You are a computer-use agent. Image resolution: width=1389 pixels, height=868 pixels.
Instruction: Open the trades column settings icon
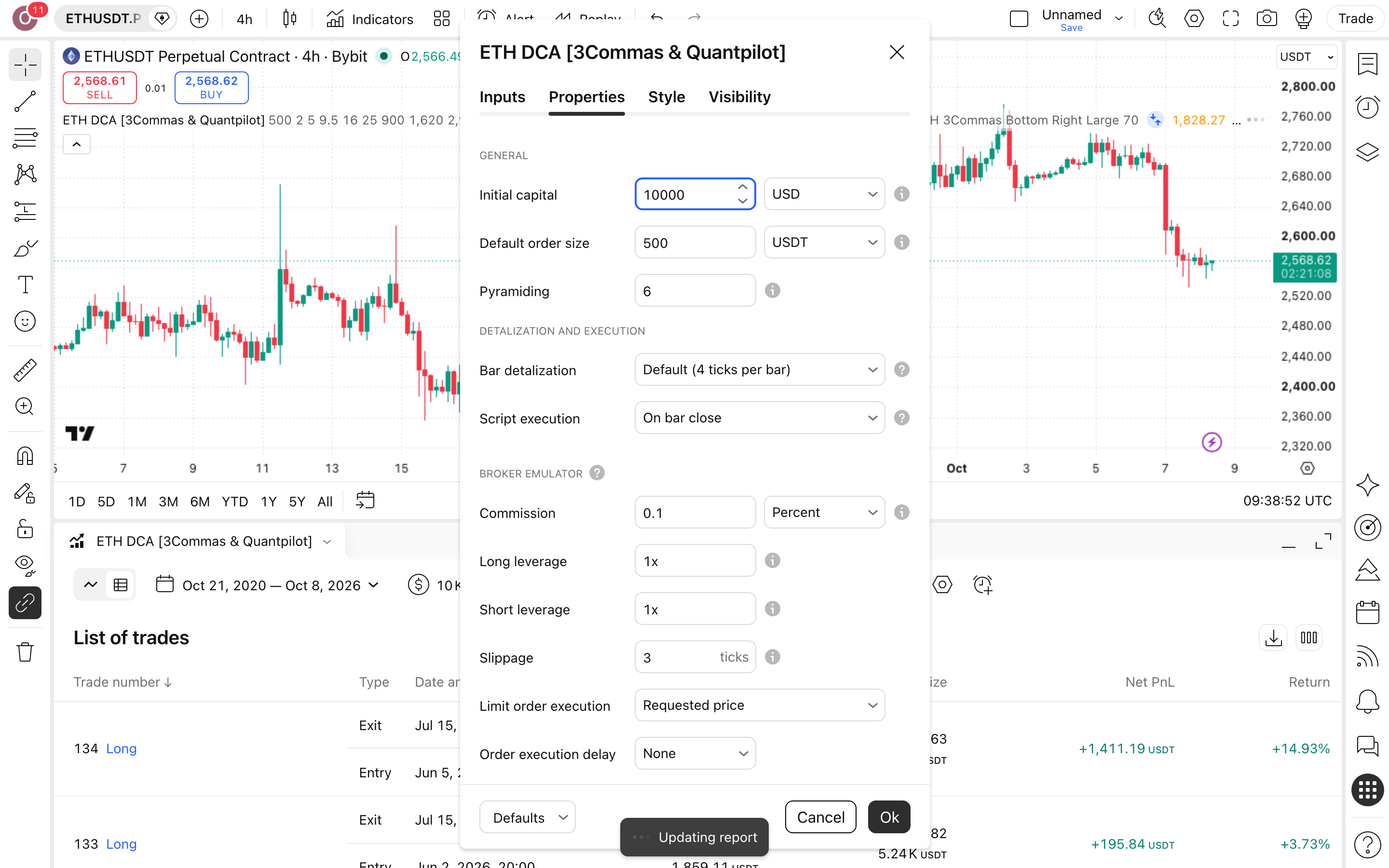tap(1308, 637)
